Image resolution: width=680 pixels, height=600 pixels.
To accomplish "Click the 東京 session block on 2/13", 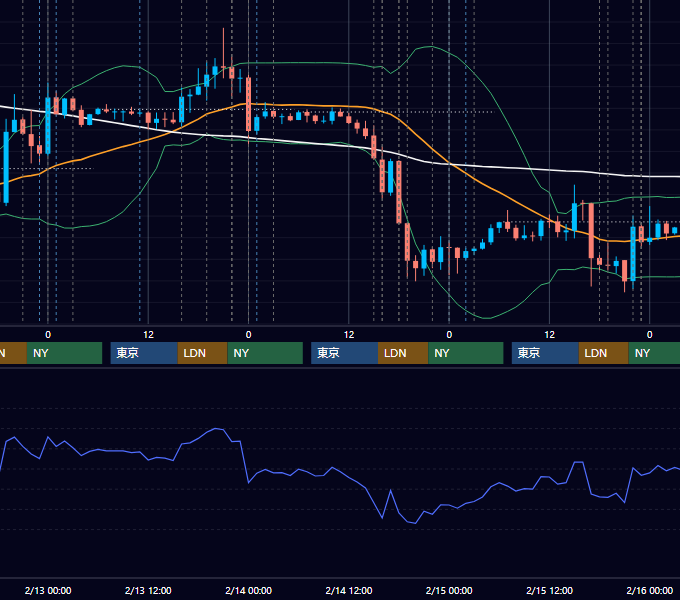I will [x=144, y=353].
